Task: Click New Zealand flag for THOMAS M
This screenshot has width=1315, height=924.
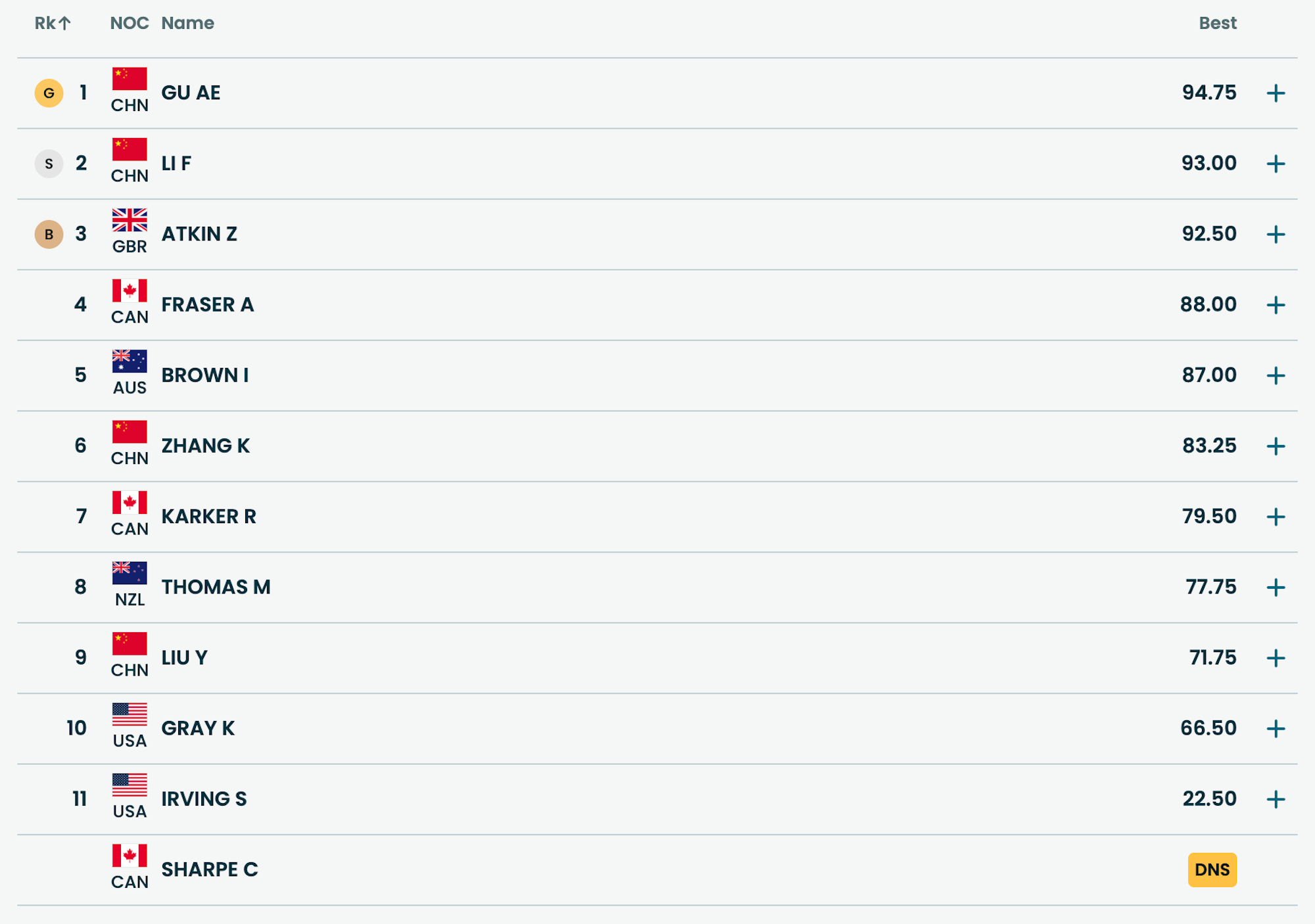Action: point(130,573)
